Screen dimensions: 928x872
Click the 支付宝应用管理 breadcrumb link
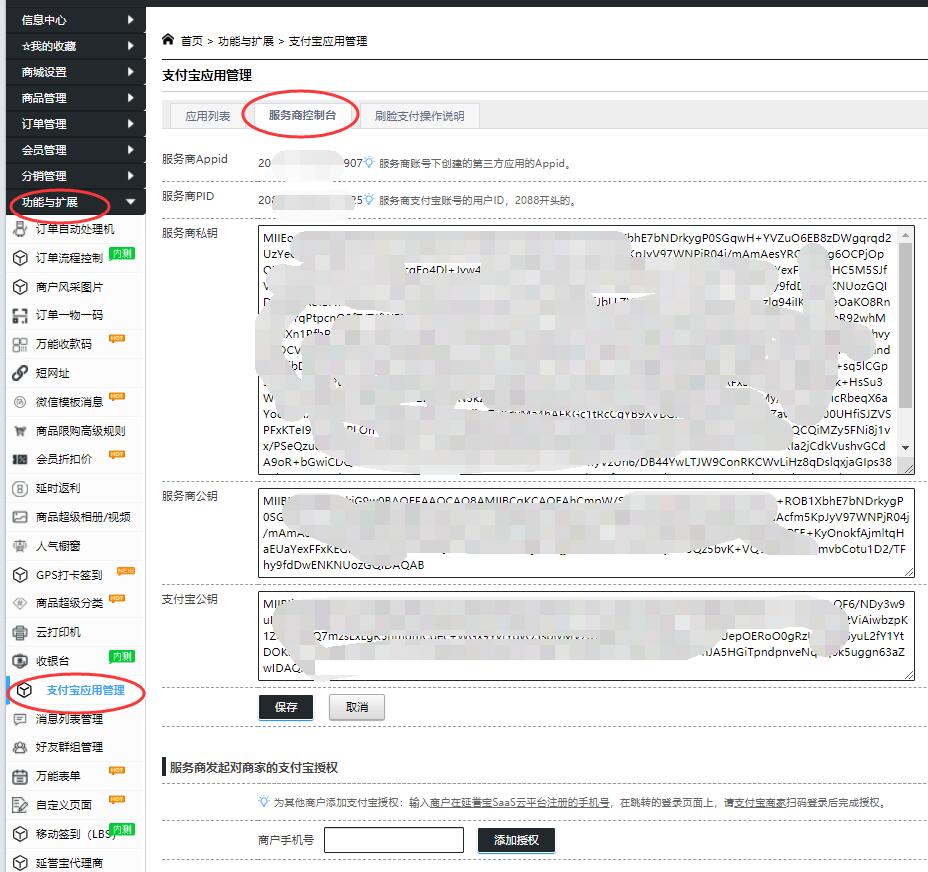pyautogui.click(x=328, y=41)
